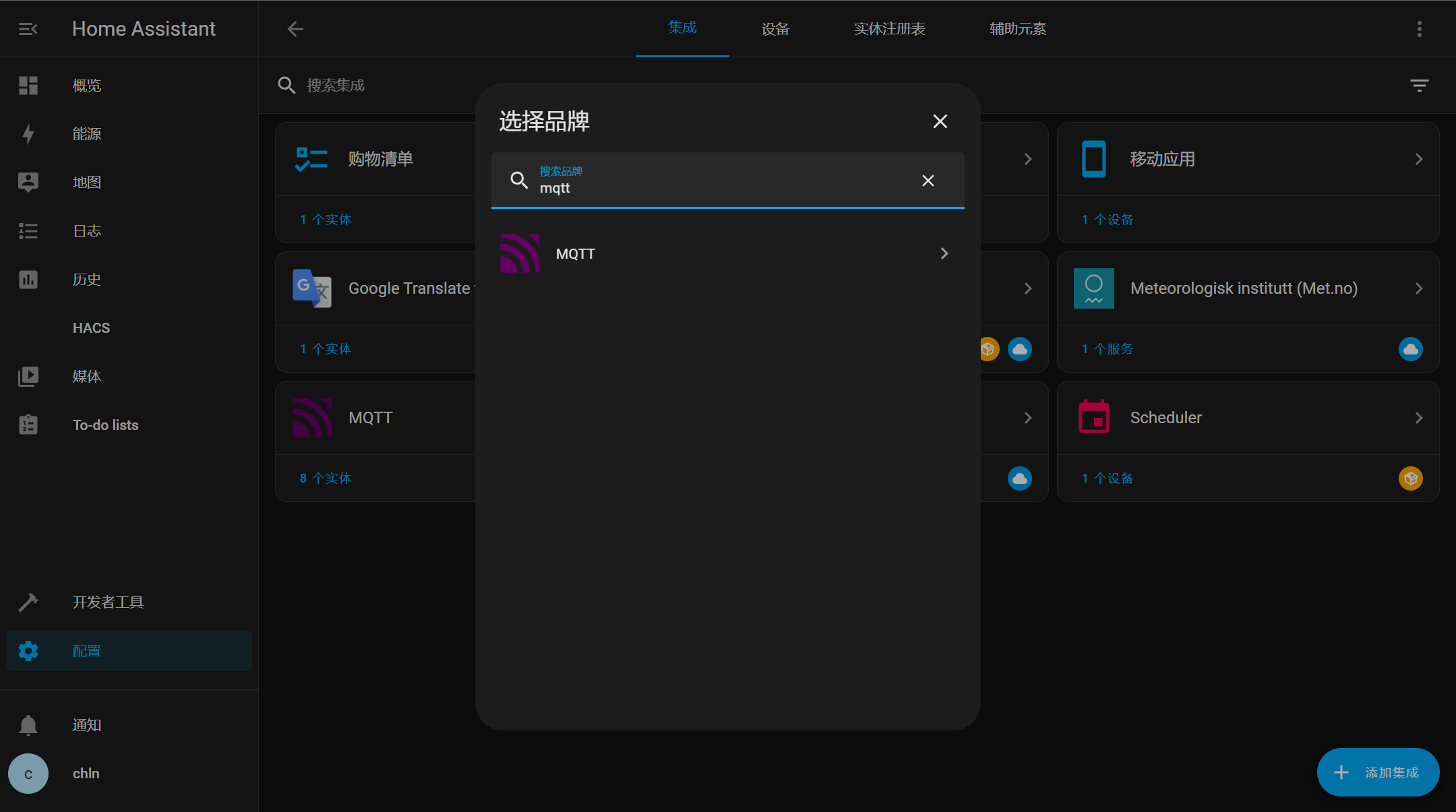This screenshot has height=812, width=1456.
Task: Click the MQTT logo in the dialog result
Action: click(x=520, y=253)
